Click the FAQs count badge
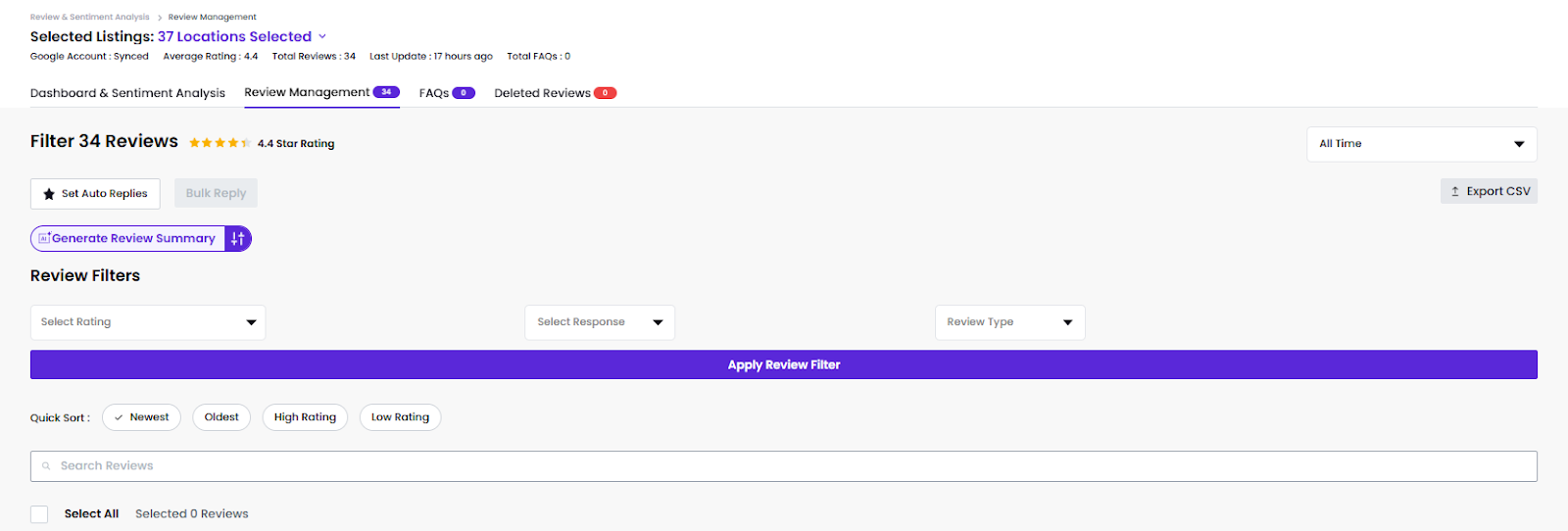1568x531 pixels. coord(464,93)
